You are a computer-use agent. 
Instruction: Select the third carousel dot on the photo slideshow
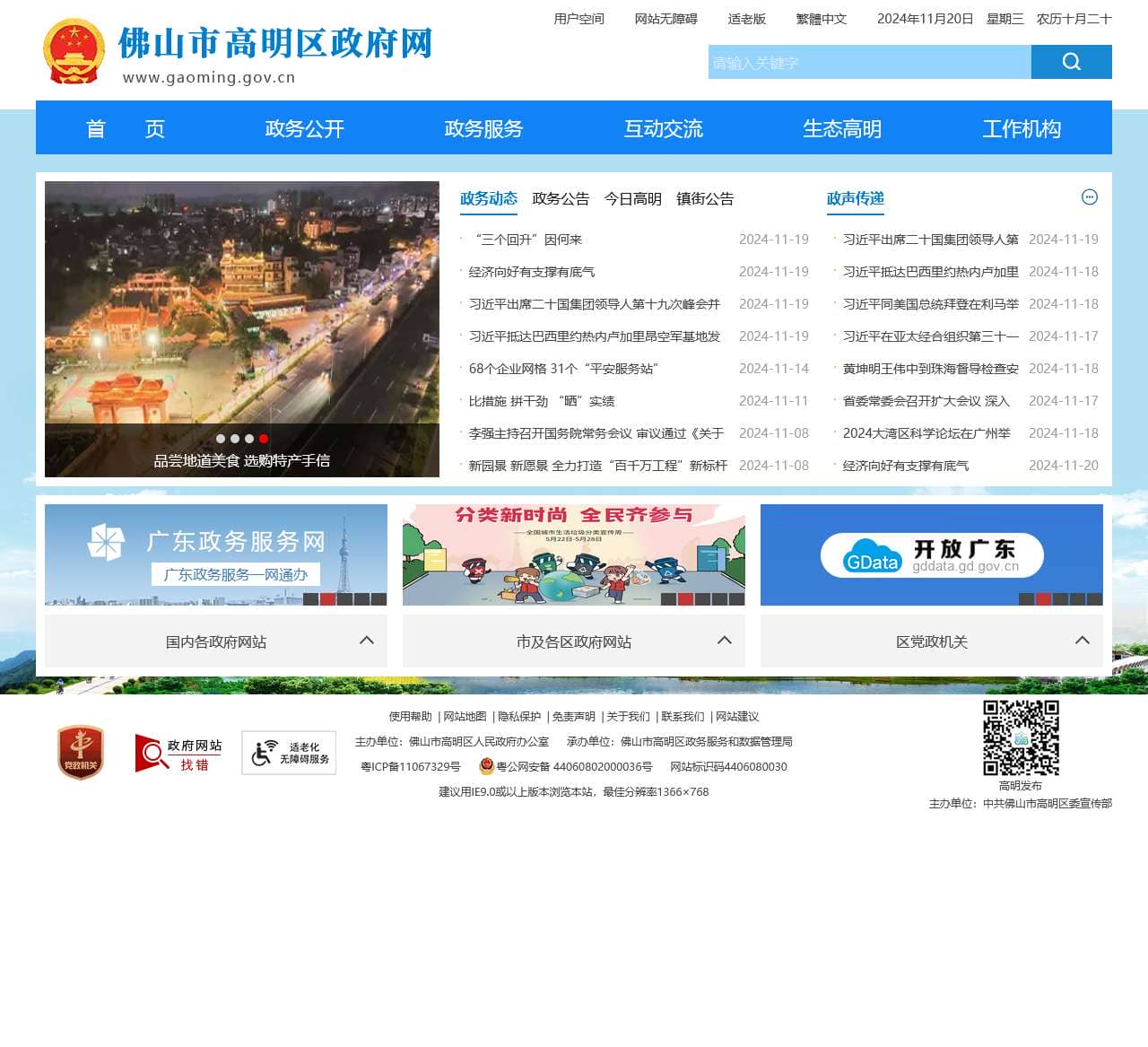click(x=249, y=439)
